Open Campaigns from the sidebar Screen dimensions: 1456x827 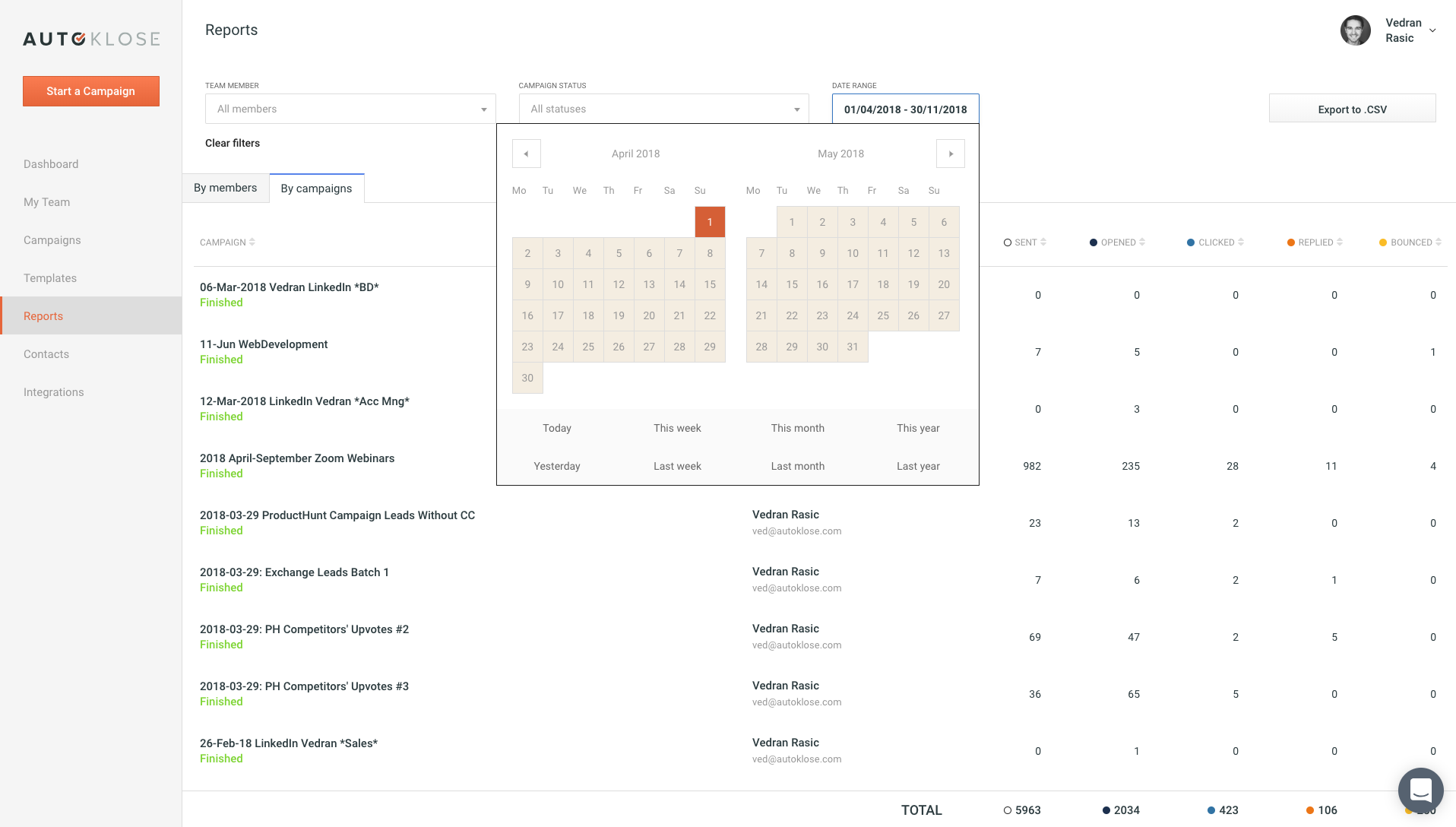coord(52,240)
